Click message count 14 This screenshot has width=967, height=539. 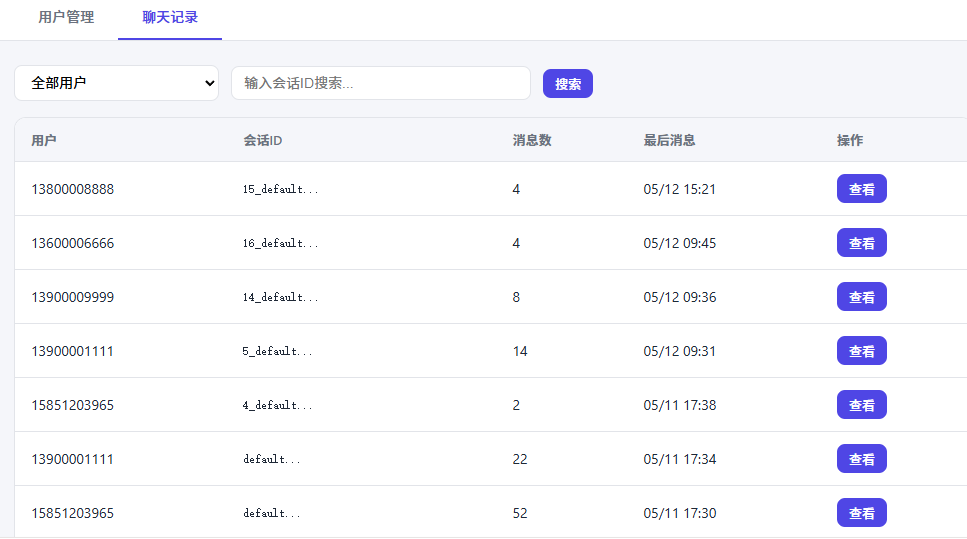(520, 351)
